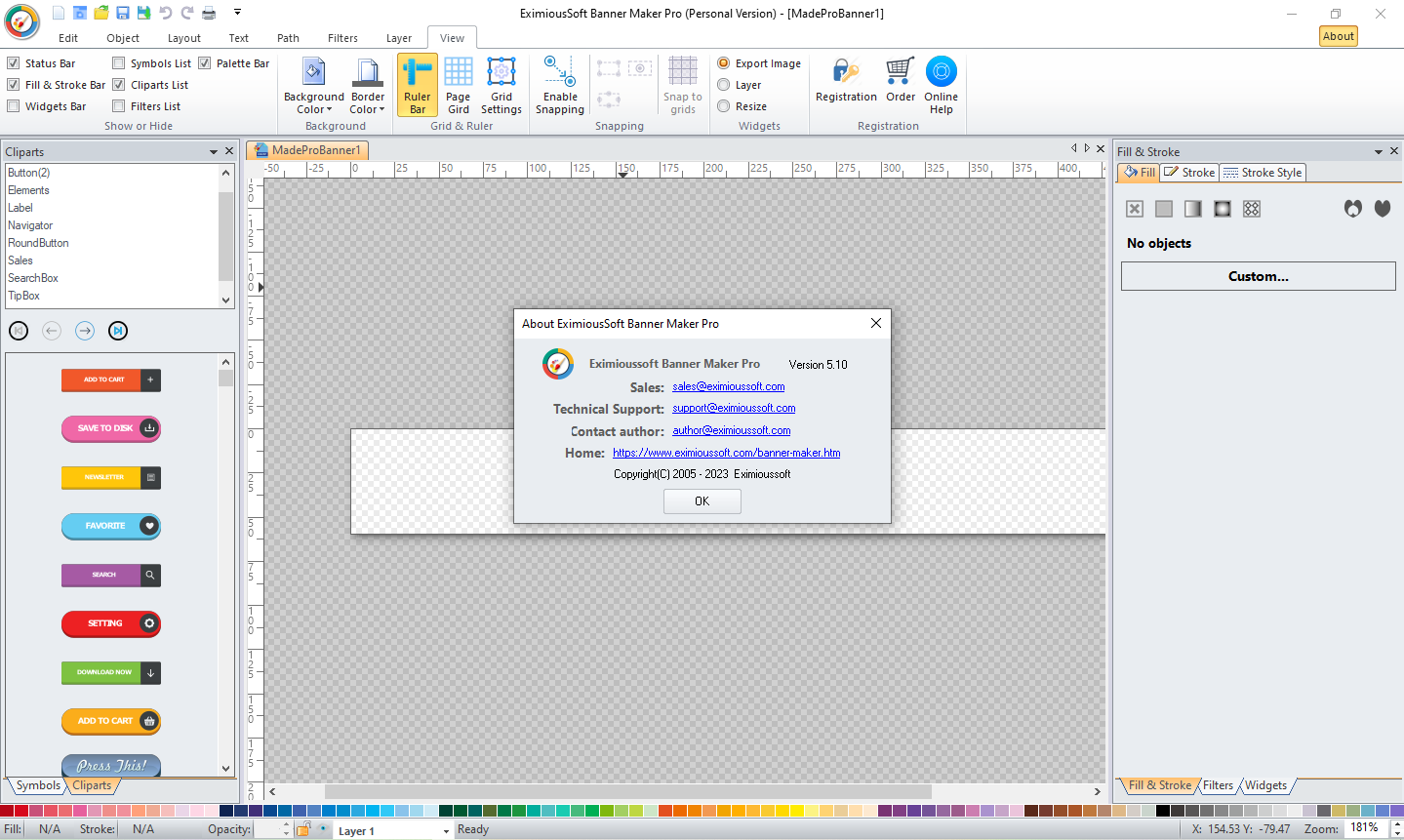The image size is (1404, 840).
Task: Check the Filters List checkbox
Action: tap(119, 106)
